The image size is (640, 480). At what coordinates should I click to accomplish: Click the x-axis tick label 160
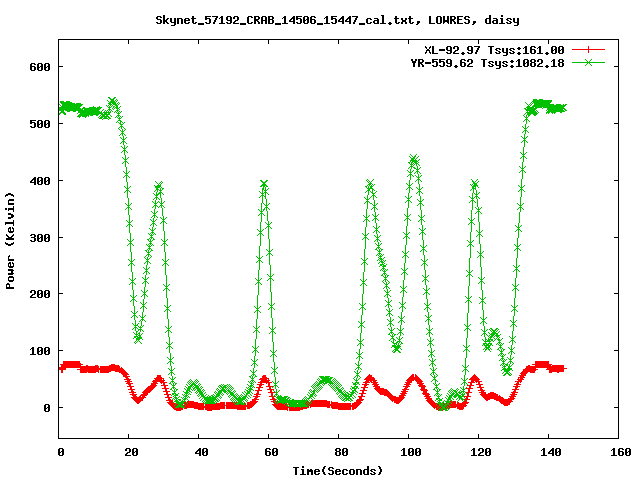point(621,452)
